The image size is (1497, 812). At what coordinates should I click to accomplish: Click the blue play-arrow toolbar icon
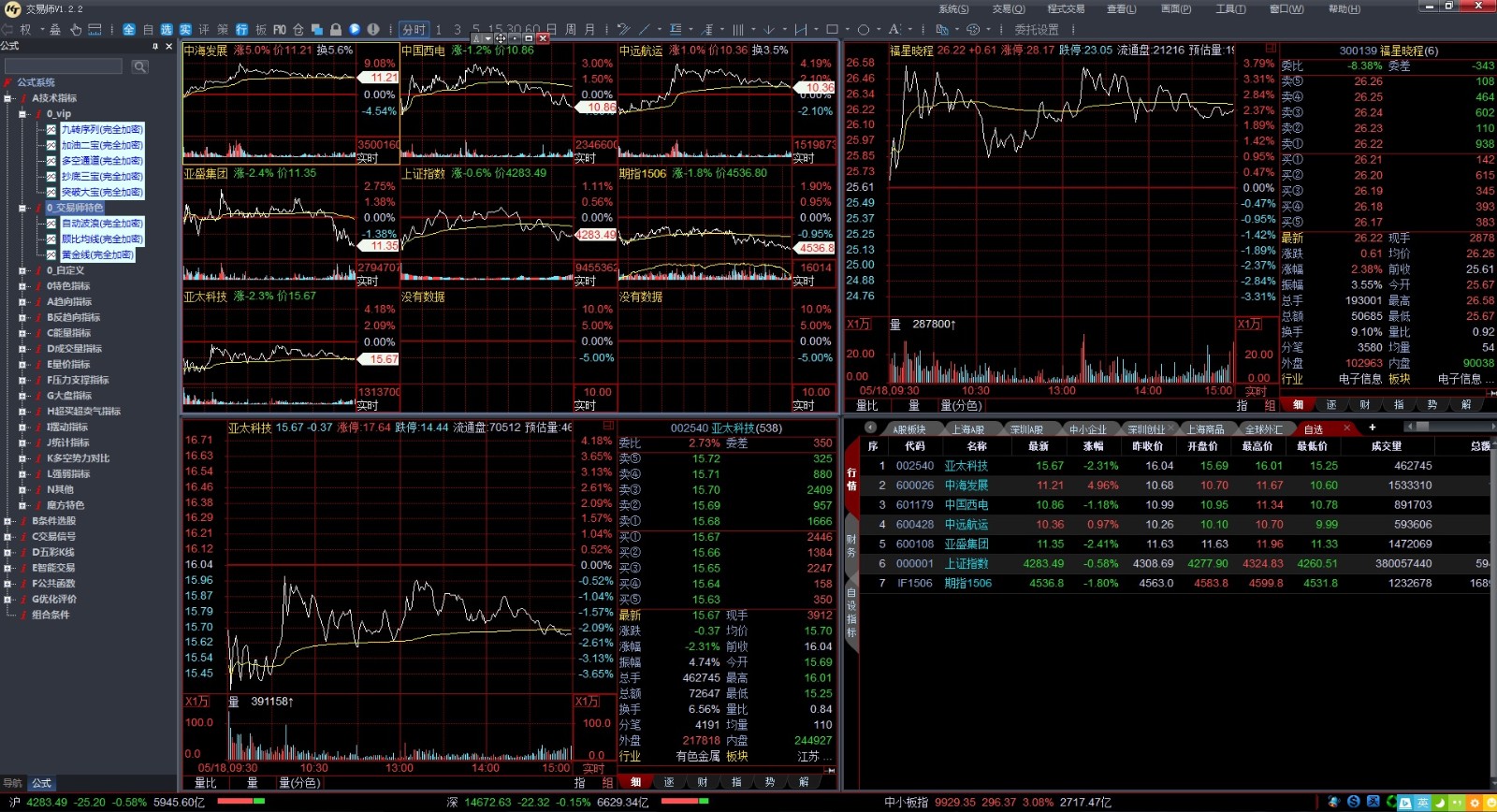coord(355,30)
